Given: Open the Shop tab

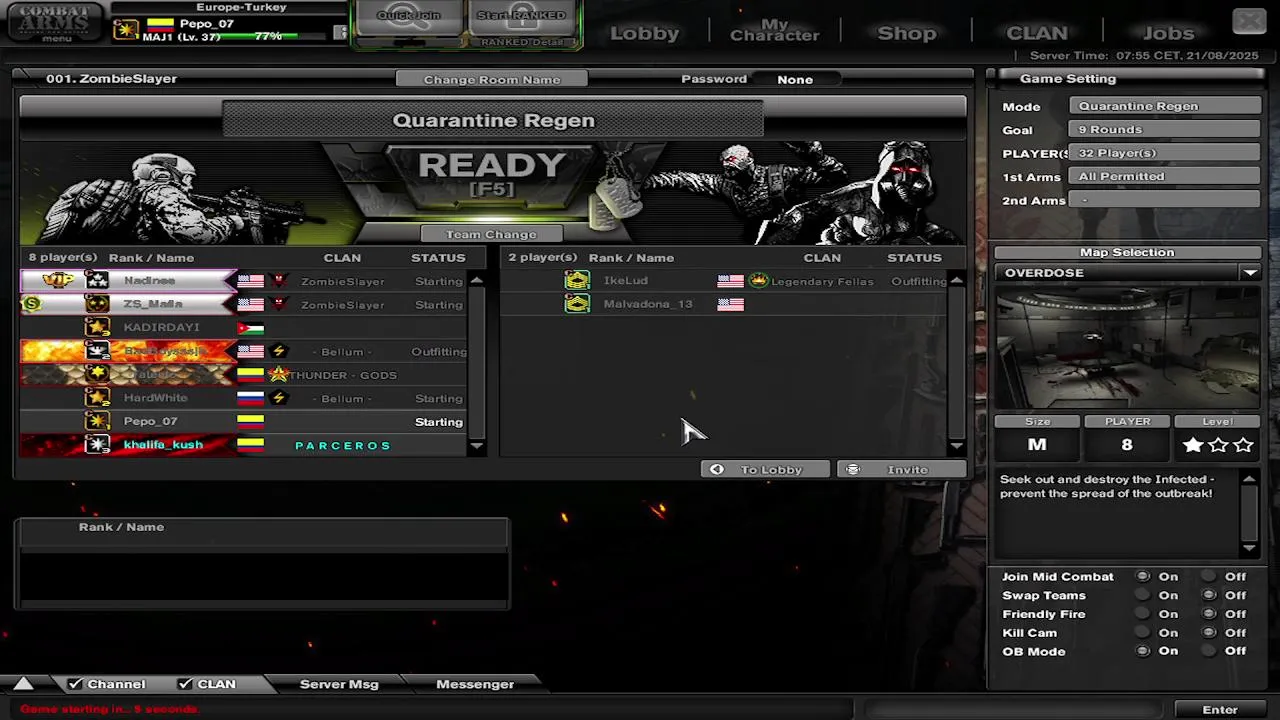Looking at the screenshot, I should 907,33.
